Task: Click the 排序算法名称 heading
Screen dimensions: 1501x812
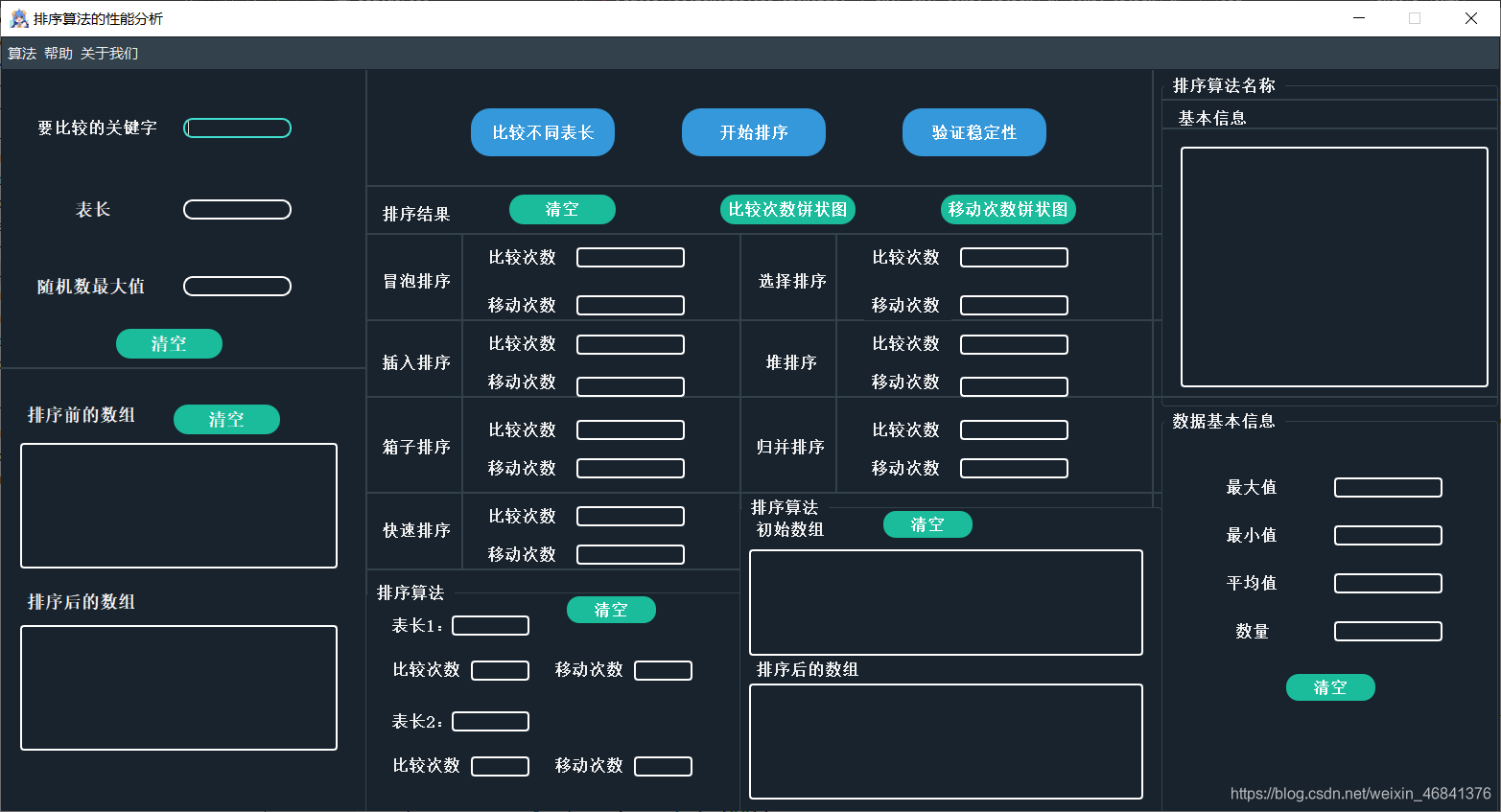Action: (x=1224, y=86)
